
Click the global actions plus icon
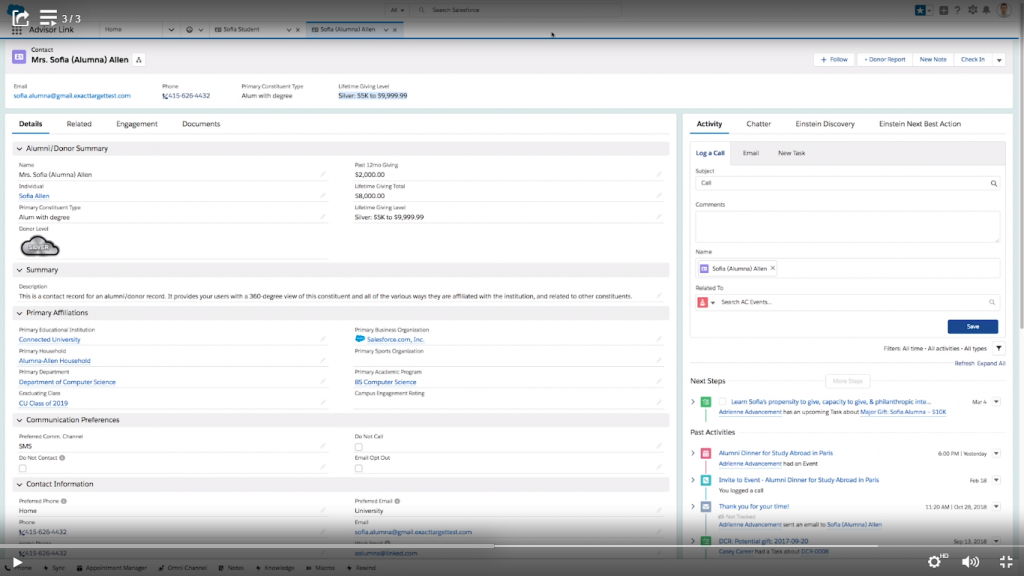pyautogui.click(x=944, y=10)
